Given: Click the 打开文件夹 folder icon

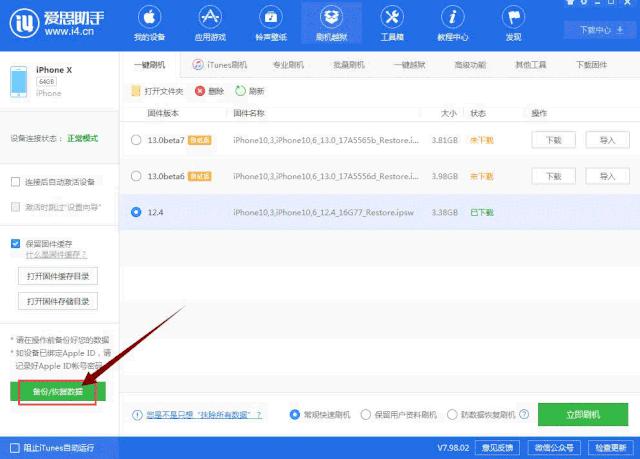Looking at the screenshot, I should 136,91.
